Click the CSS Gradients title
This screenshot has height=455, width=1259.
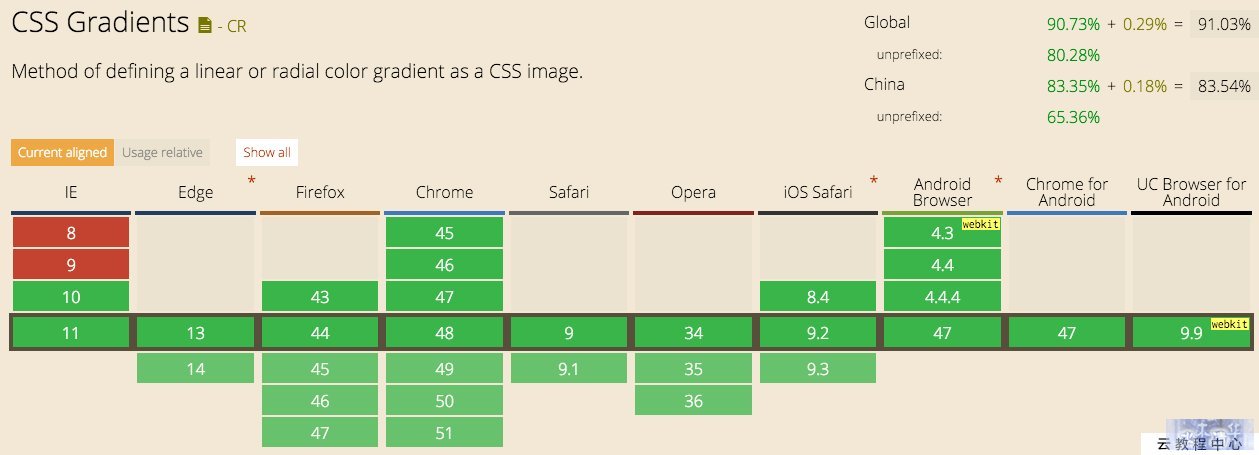coord(100,23)
